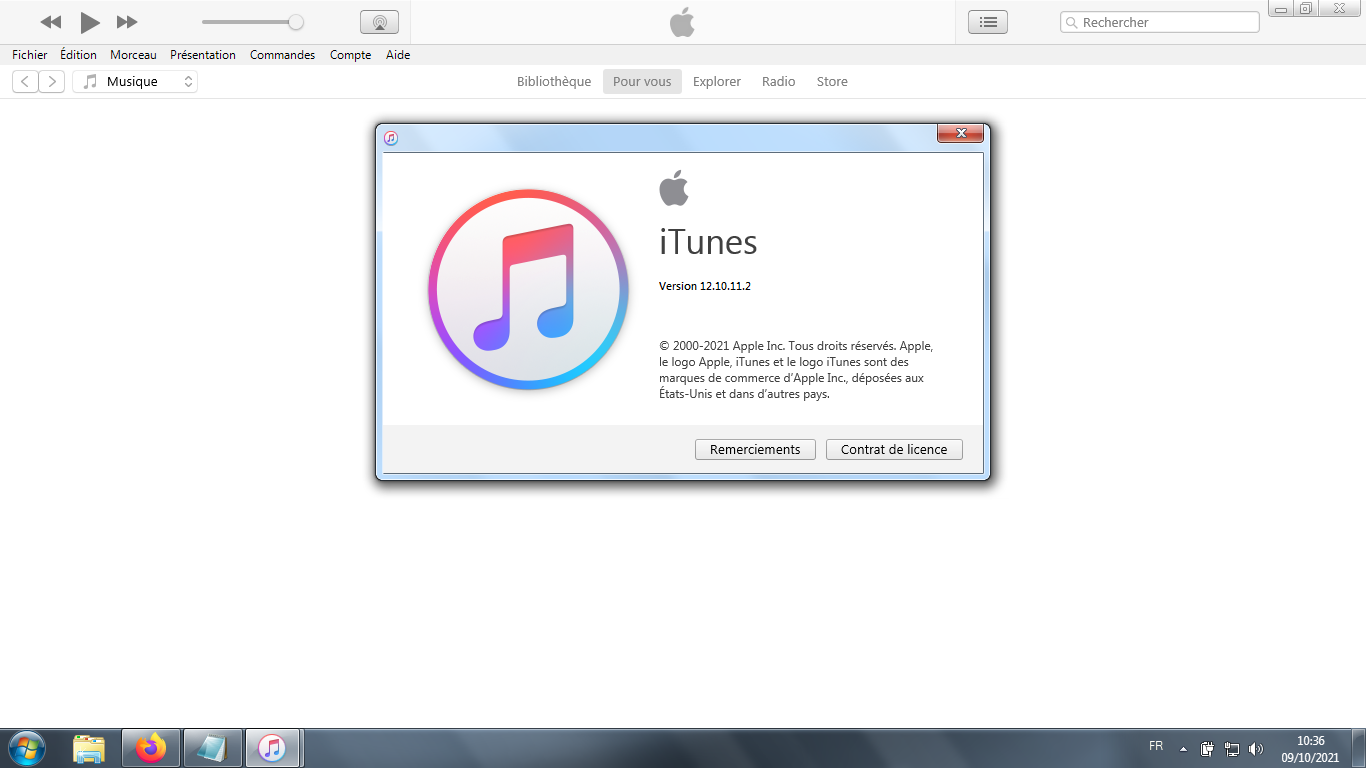Image resolution: width=1366 pixels, height=768 pixels.
Task: Click the large iTunes music note logo
Action: click(528, 290)
